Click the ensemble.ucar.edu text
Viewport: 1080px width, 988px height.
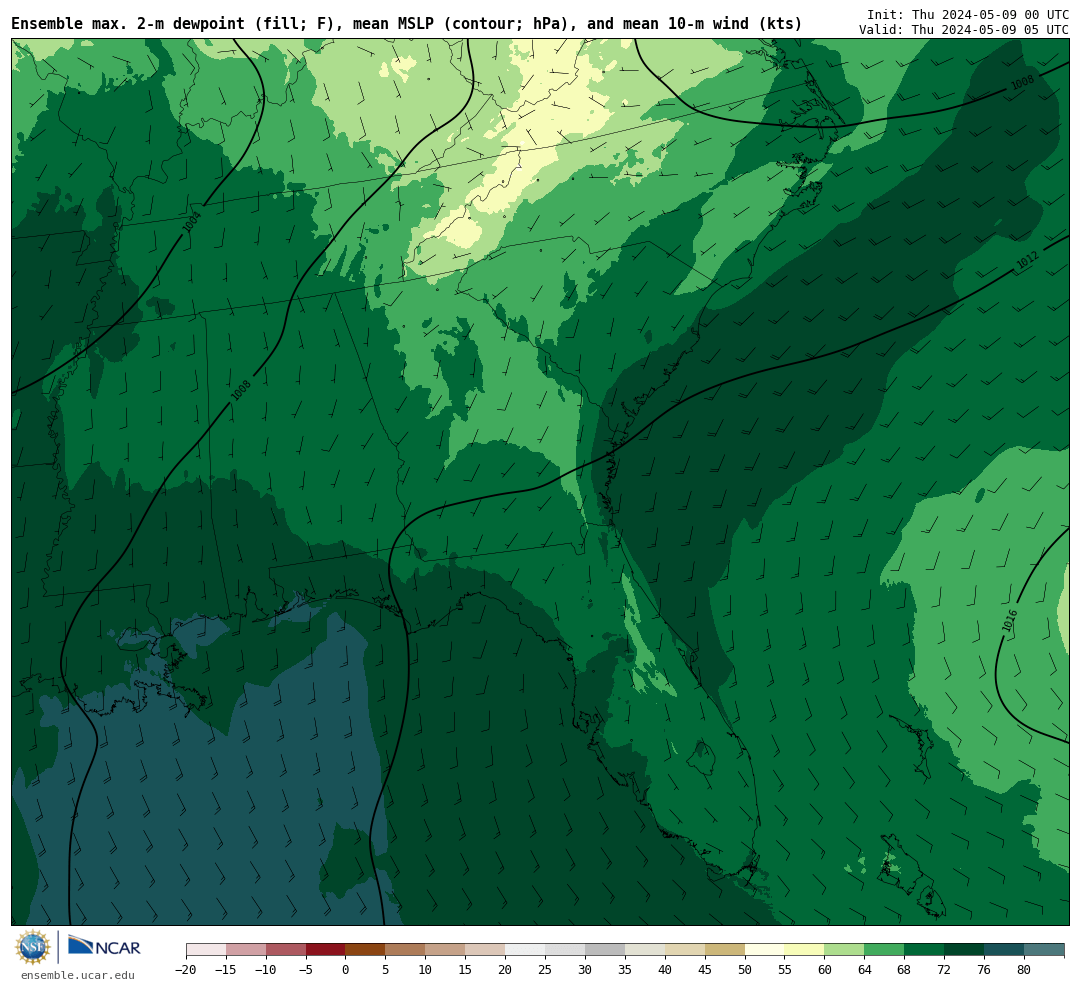click(x=78, y=975)
